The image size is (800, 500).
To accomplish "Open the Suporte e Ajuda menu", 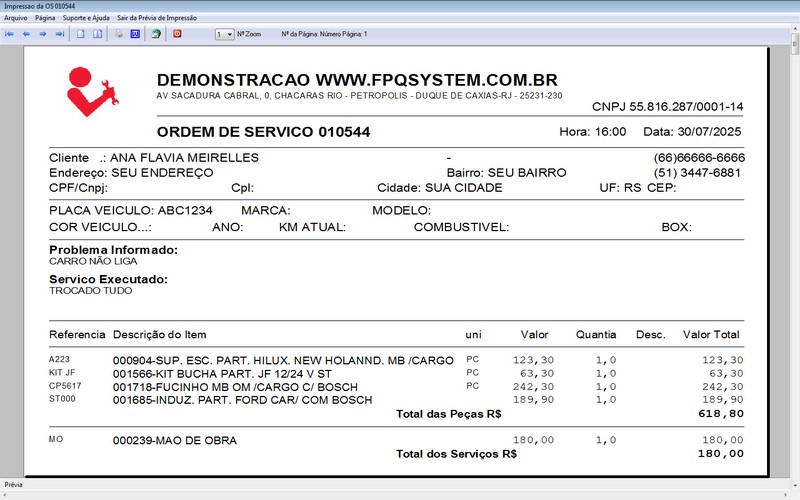I will (x=86, y=18).
